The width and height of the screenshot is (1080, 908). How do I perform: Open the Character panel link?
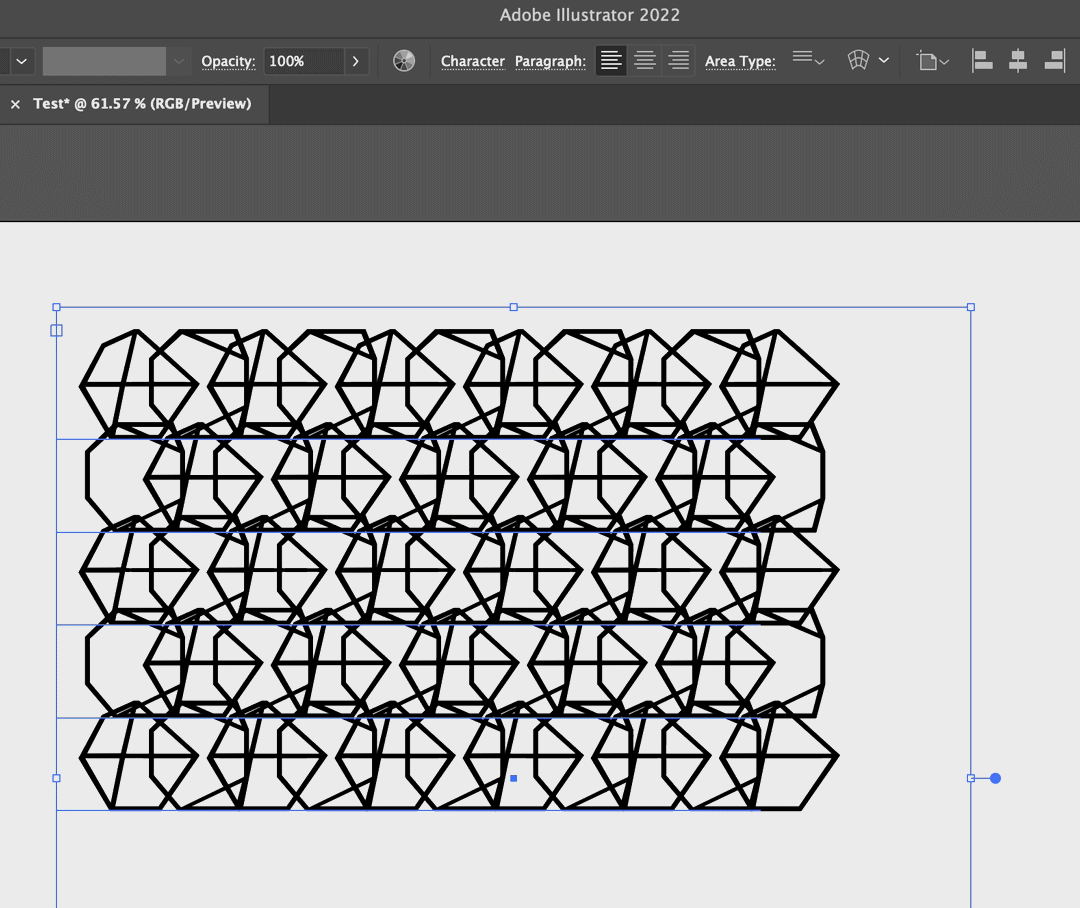473,61
